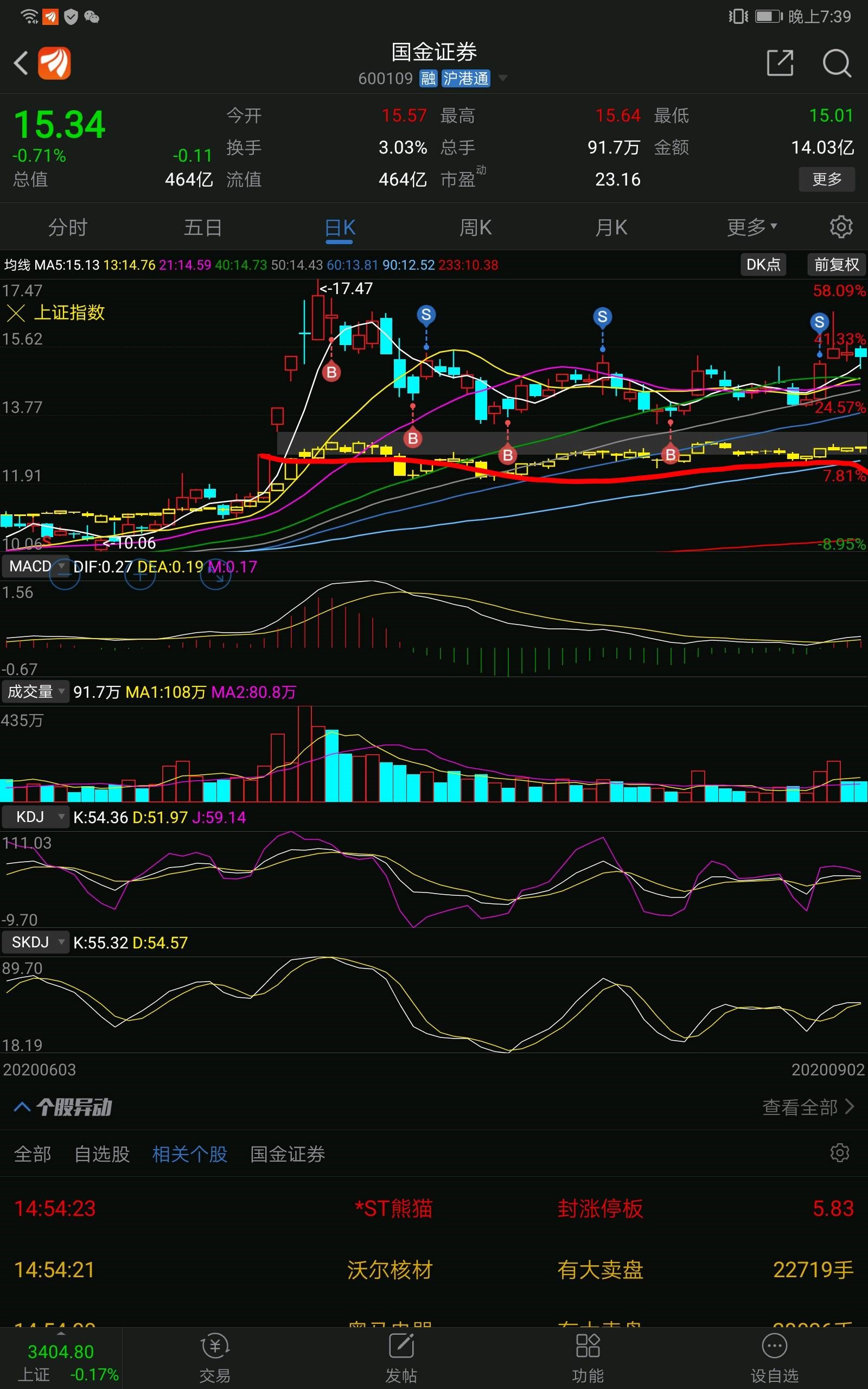
Task: Tap the 均线 MA5:15.13 legend
Action: [52, 265]
